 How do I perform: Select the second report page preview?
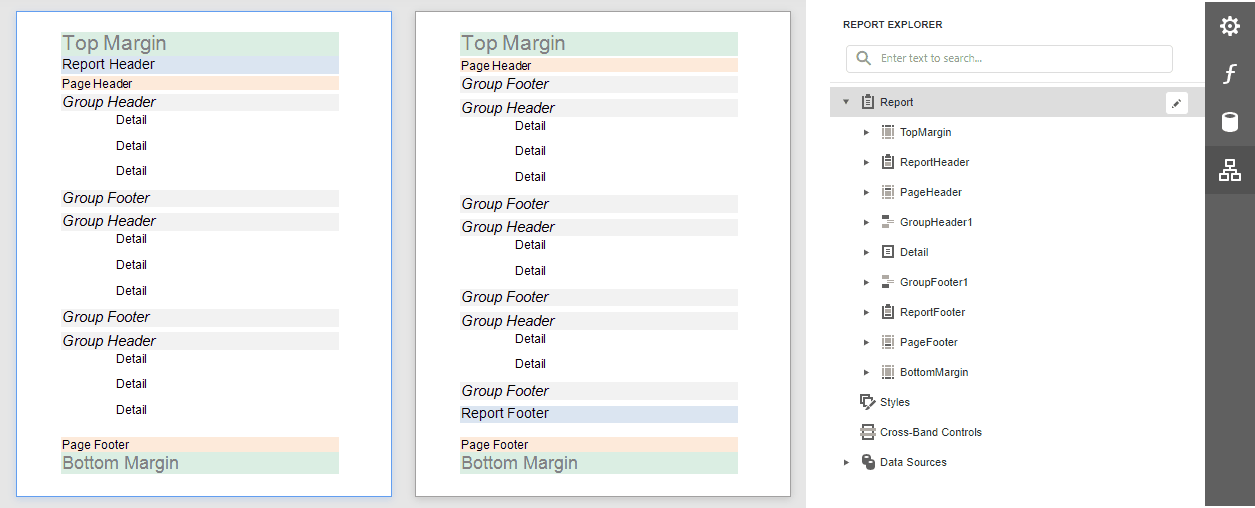(602, 254)
